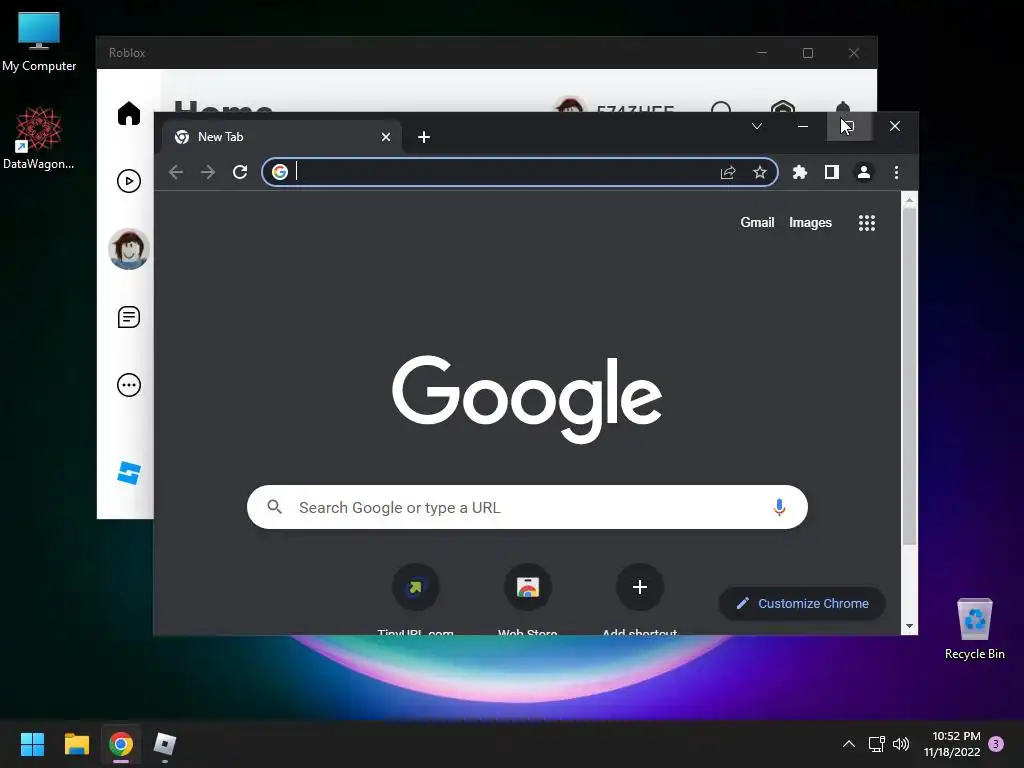Go forward using Chrome's forward arrow
Screen dimensions: 1024x768
208,172
